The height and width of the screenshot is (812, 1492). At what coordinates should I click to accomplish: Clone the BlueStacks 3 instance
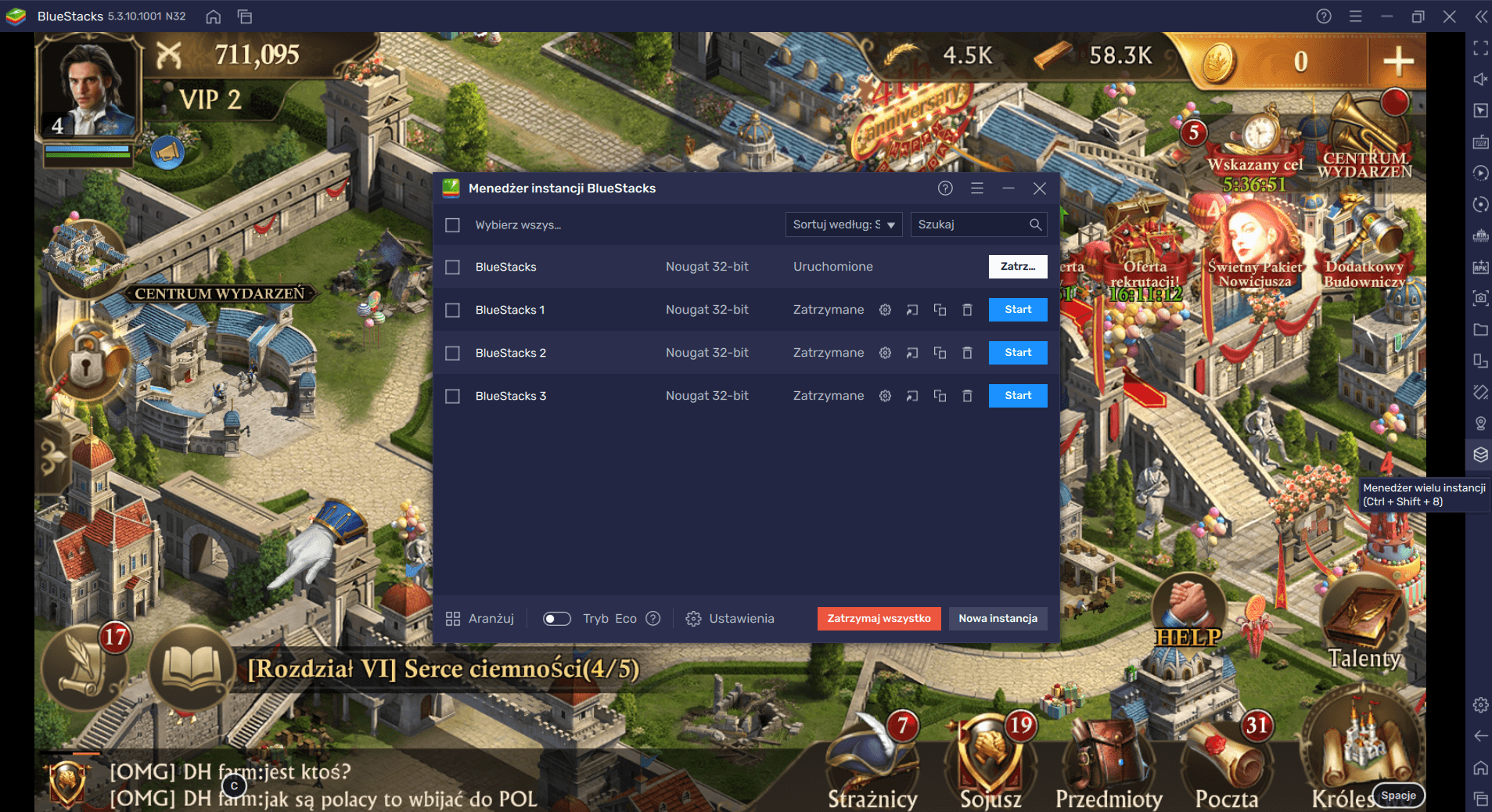(x=940, y=396)
